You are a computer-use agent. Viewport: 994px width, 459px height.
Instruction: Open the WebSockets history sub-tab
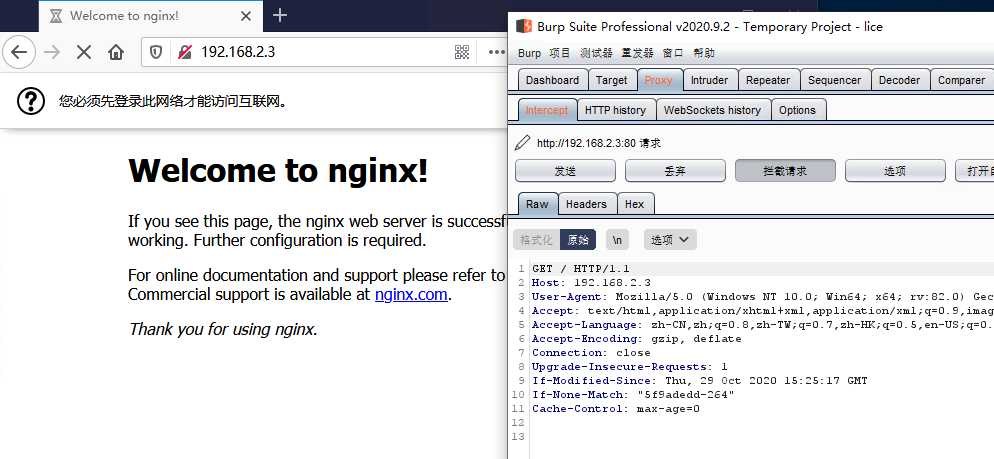[713, 110]
